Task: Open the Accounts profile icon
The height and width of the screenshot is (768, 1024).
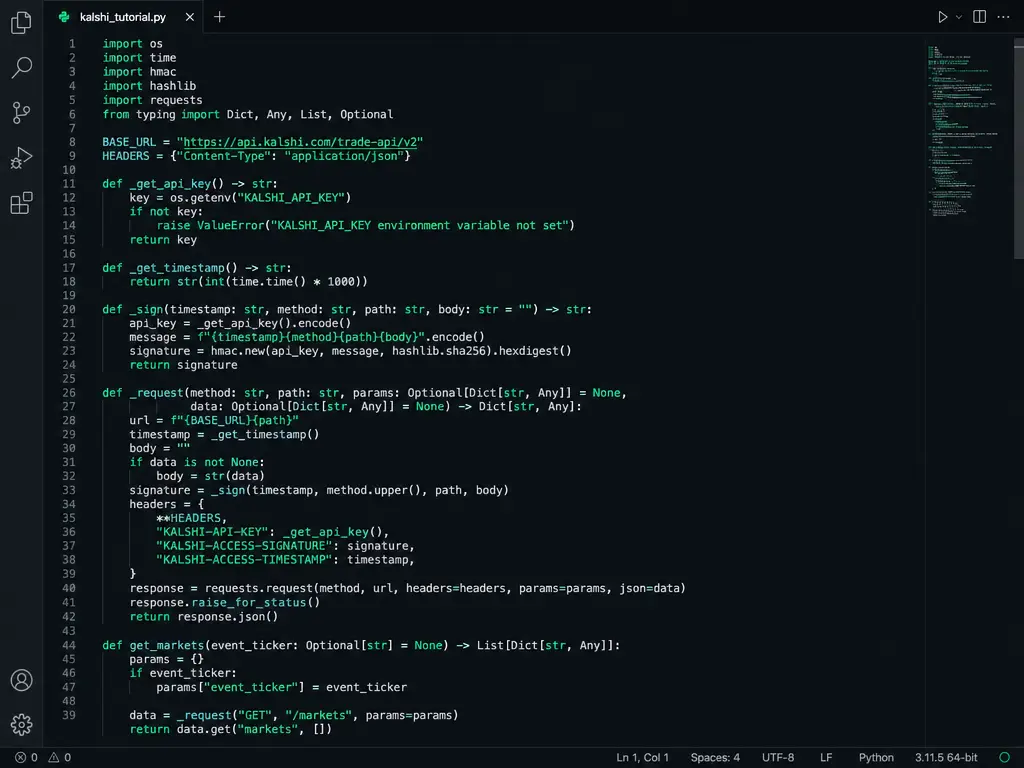Action: 22,680
